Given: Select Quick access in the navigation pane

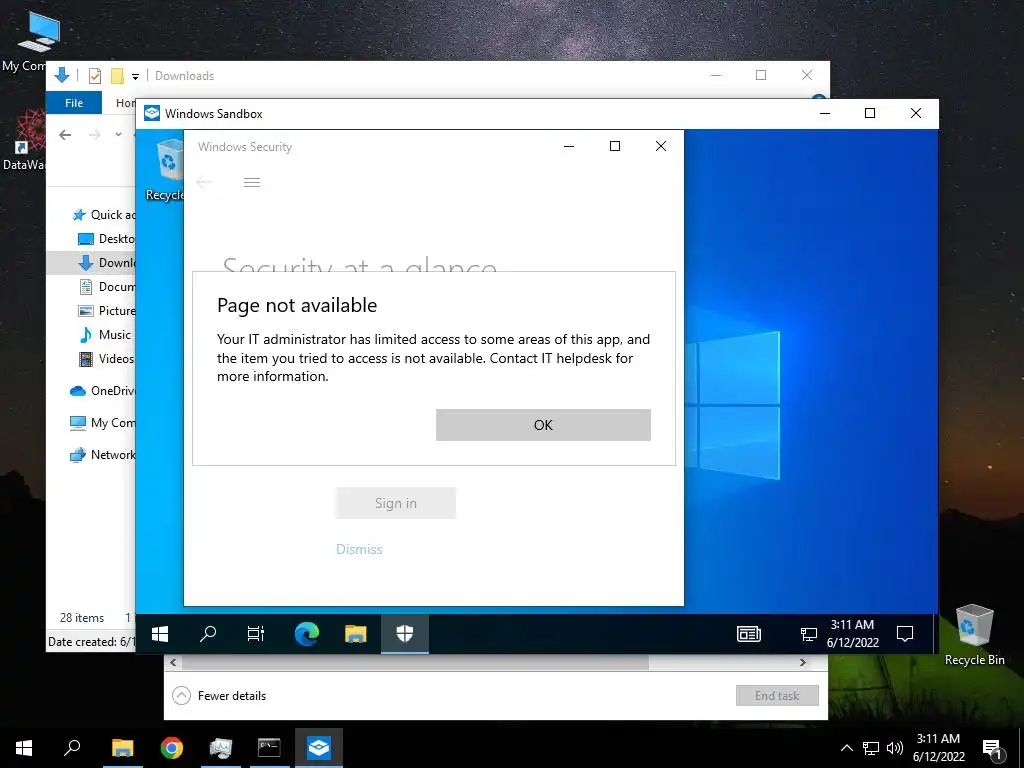Looking at the screenshot, I should click(103, 215).
